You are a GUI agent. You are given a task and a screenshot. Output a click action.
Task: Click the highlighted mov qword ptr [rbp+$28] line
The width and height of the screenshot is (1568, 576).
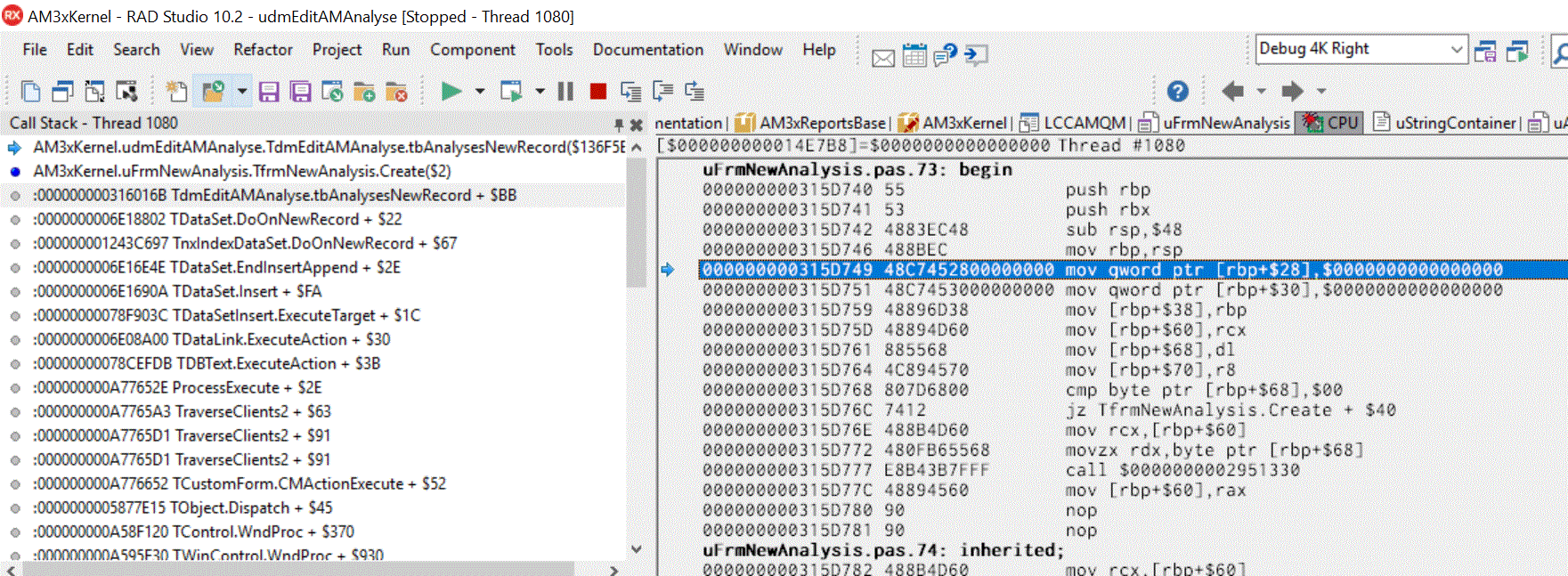tap(1133, 270)
